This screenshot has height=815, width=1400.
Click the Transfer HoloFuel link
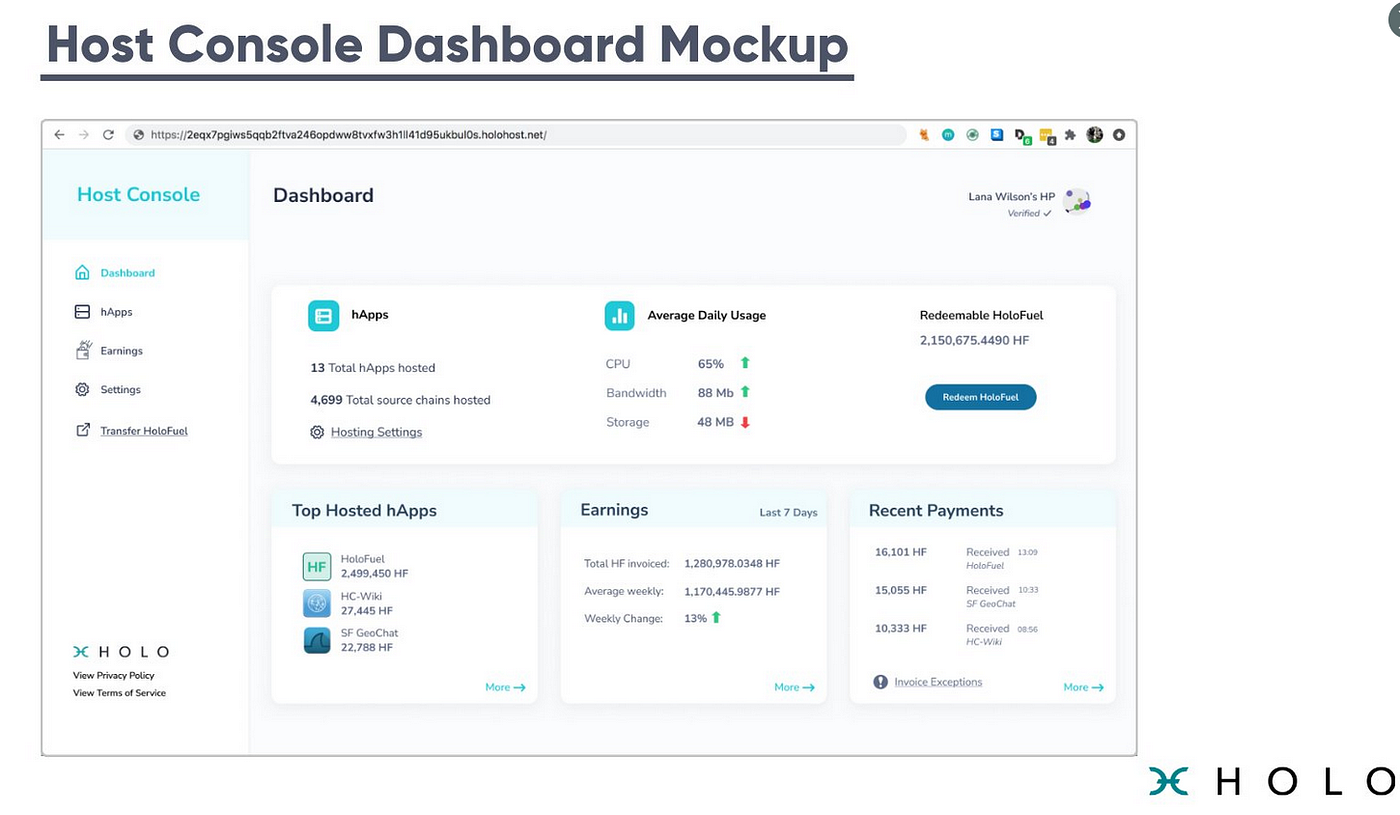point(144,431)
